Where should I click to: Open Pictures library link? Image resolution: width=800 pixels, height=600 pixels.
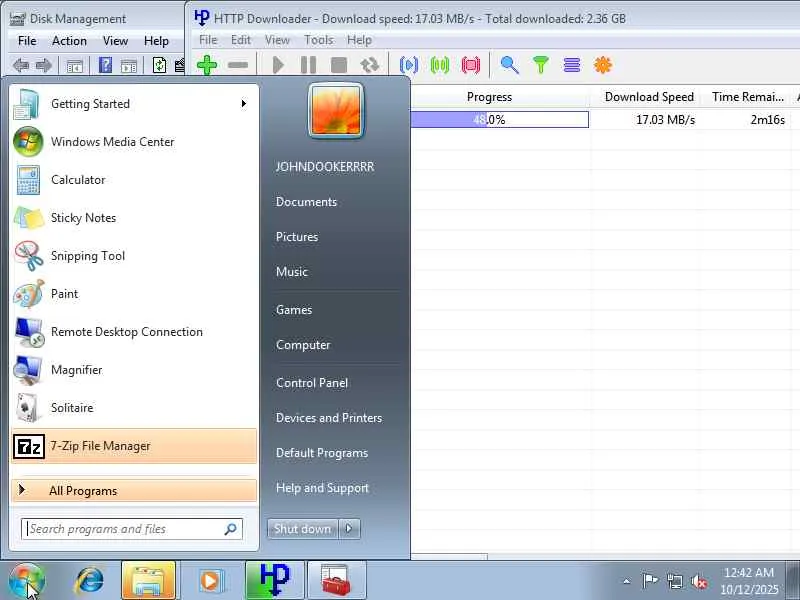click(x=297, y=237)
